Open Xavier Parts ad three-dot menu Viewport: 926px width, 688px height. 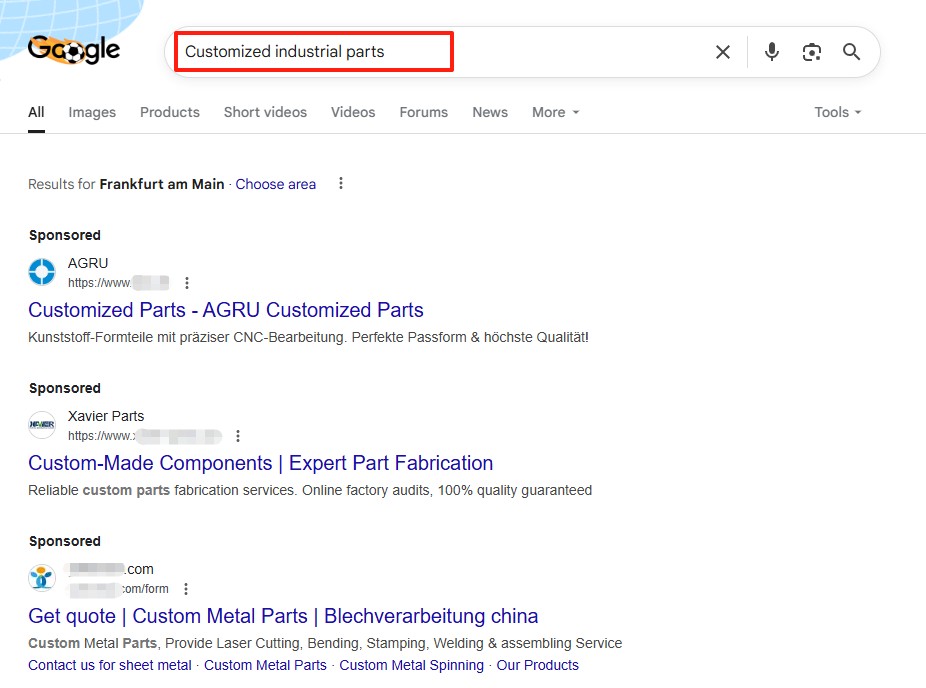pyautogui.click(x=238, y=436)
